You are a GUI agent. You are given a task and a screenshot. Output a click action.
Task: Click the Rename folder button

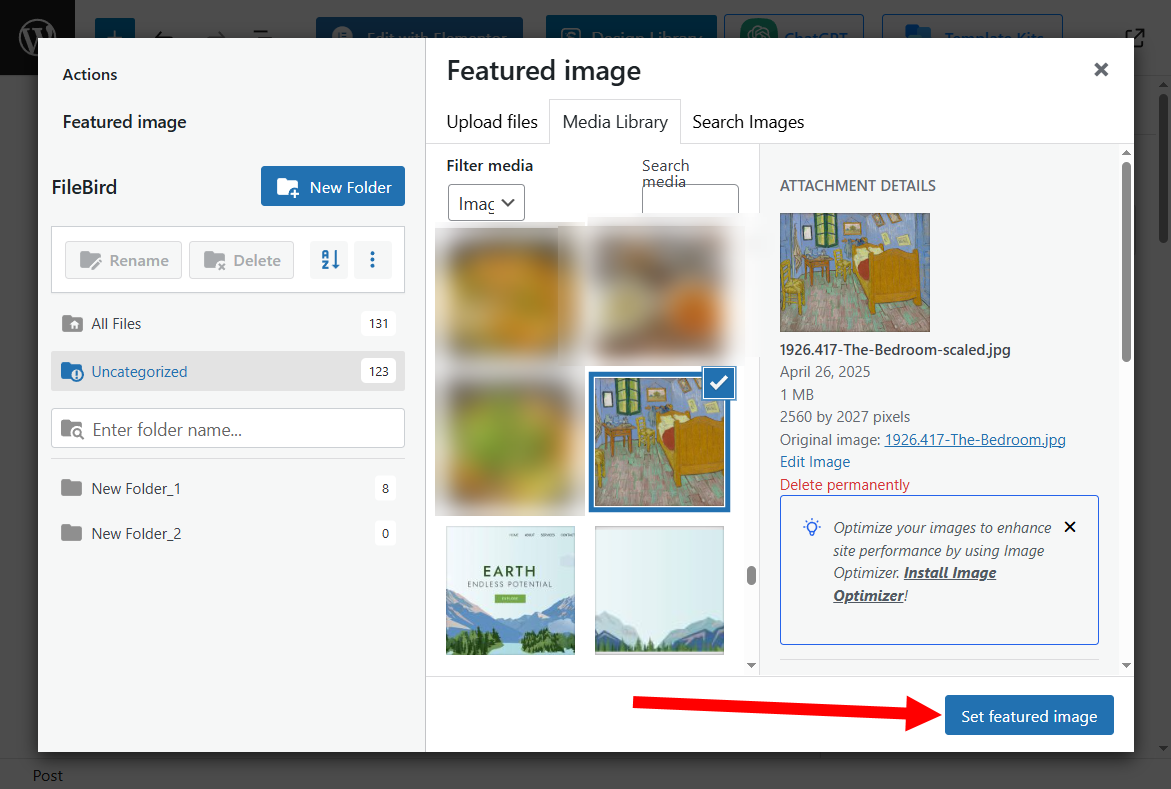tap(123, 260)
